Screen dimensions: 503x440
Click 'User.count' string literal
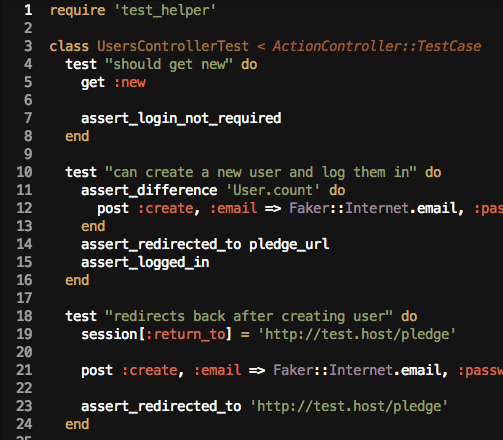pyautogui.click(x=273, y=190)
